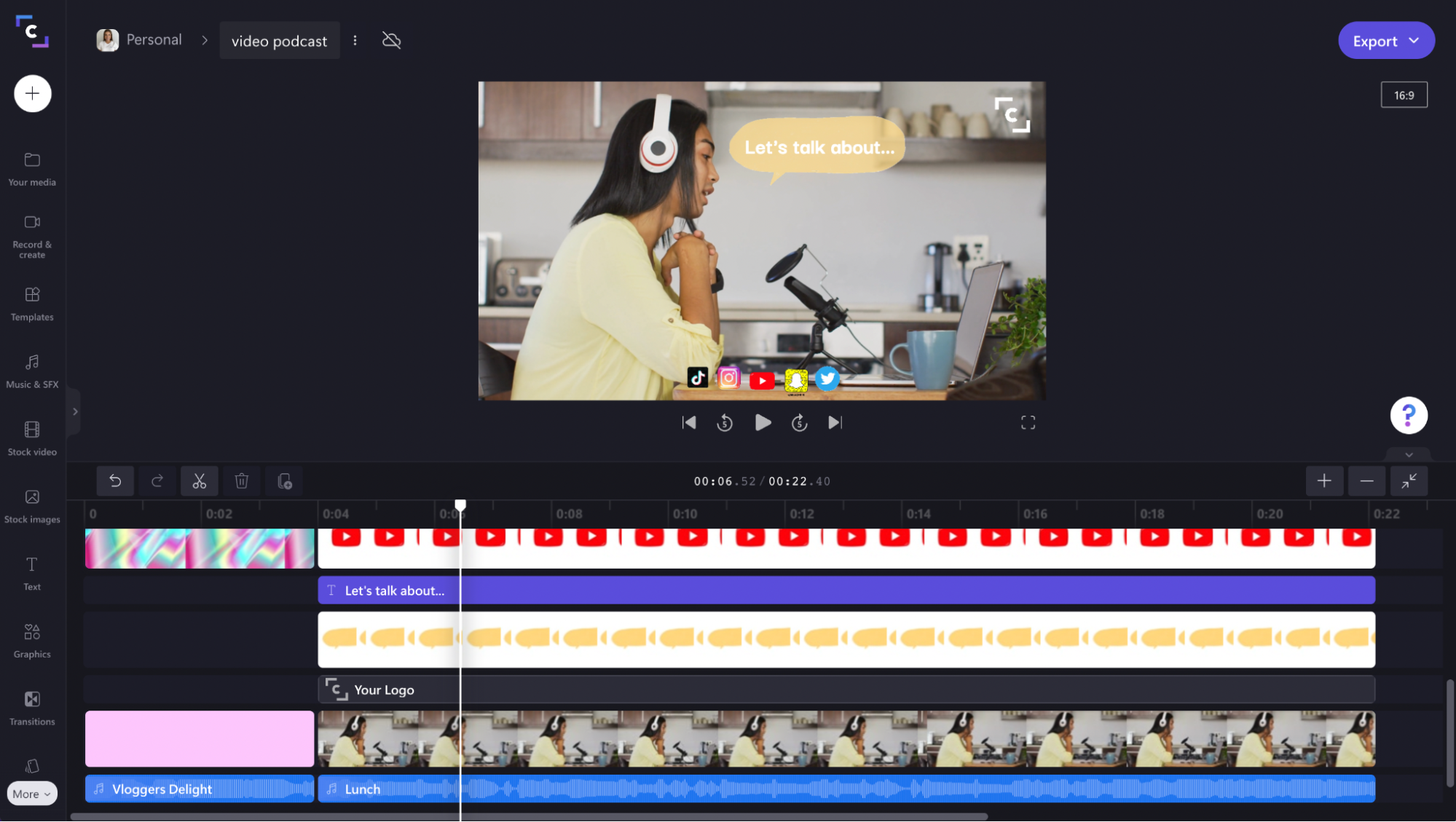Viewport: 1456px width, 822px height.
Task: Toggle fullscreen preview mode
Action: point(1028,423)
